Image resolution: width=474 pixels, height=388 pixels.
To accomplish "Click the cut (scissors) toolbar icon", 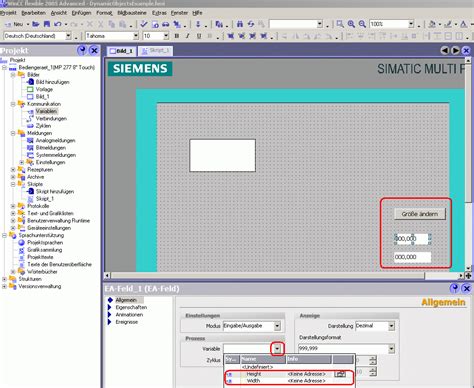I will (101, 24).
